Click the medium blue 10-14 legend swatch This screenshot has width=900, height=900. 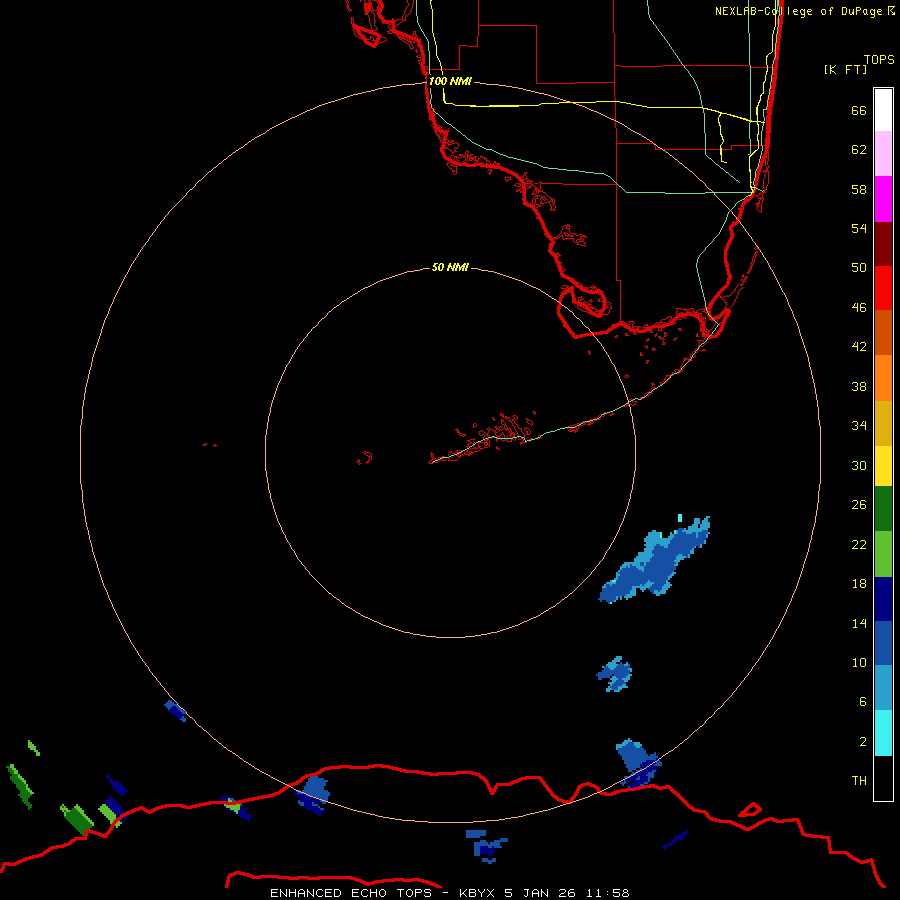click(883, 643)
